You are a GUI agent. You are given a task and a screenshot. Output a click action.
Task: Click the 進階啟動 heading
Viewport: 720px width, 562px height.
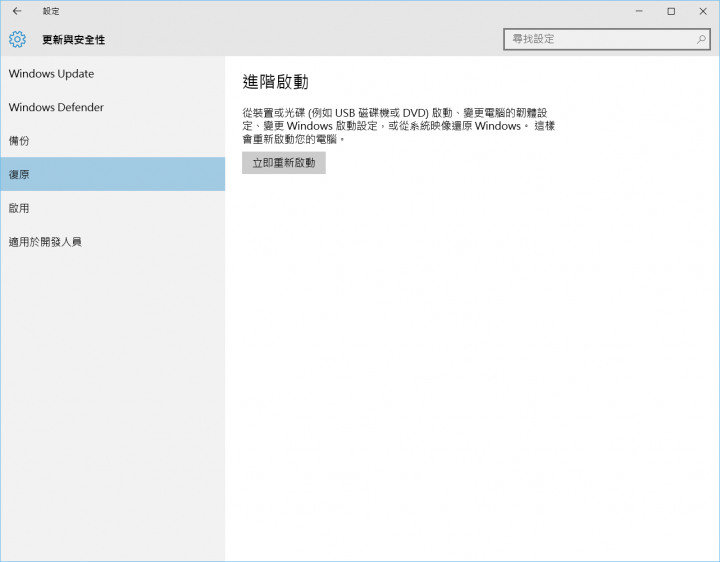(x=276, y=82)
